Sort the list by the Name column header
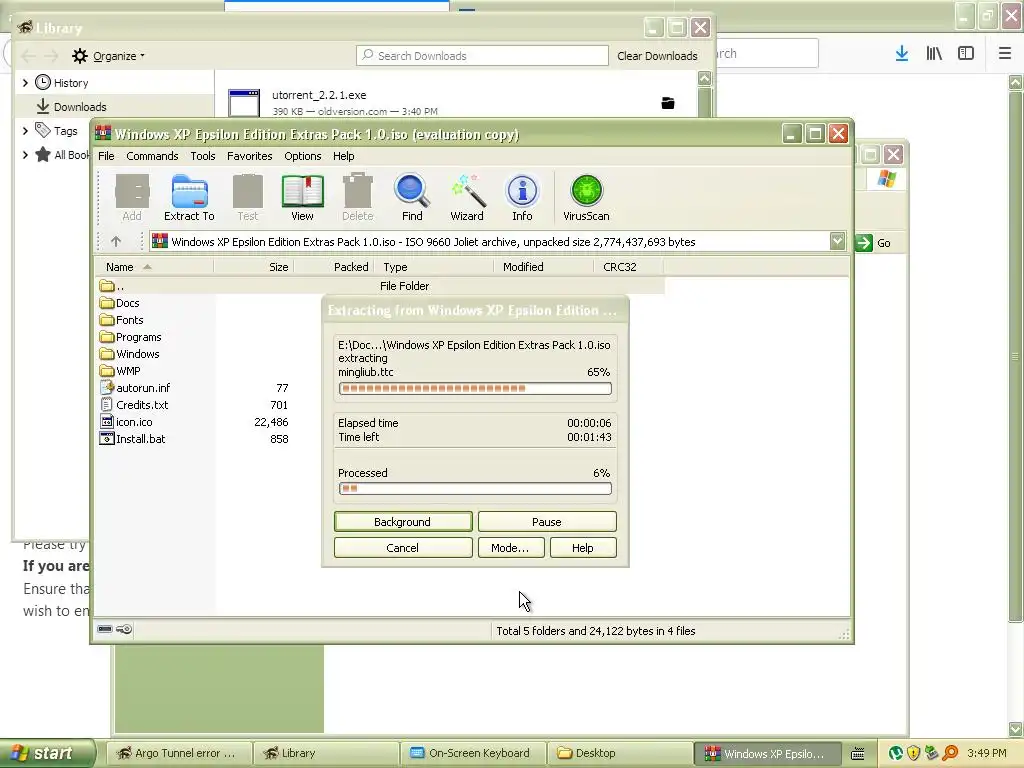The height and width of the screenshot is (768, 1024). click(154, 267)
